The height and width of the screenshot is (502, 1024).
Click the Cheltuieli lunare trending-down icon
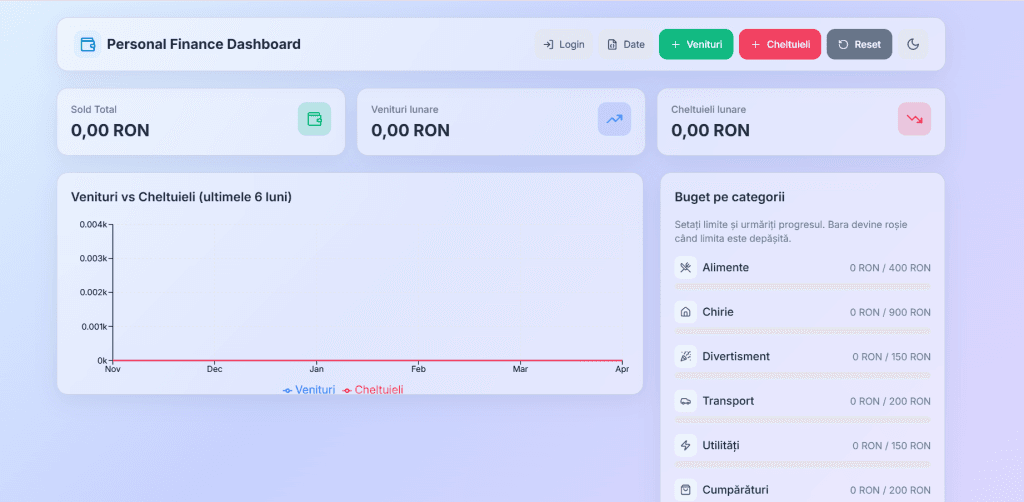pyautogui.click(x=914, y=119)
